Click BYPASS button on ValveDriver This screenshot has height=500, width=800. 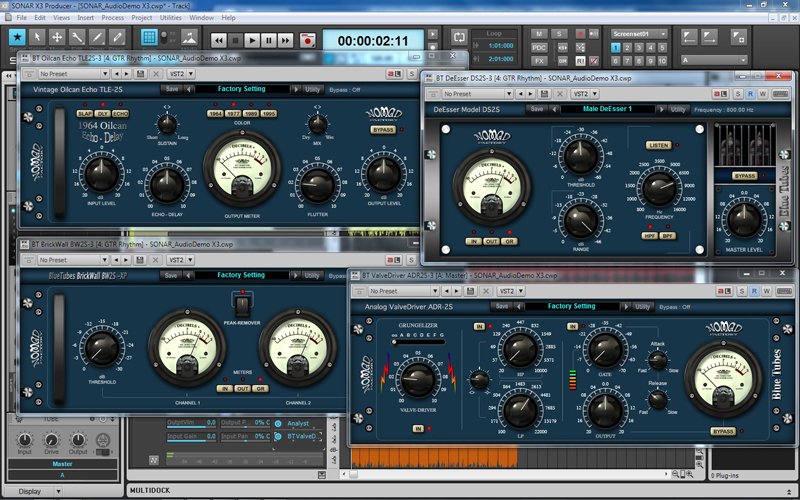(x=723, y=432)
